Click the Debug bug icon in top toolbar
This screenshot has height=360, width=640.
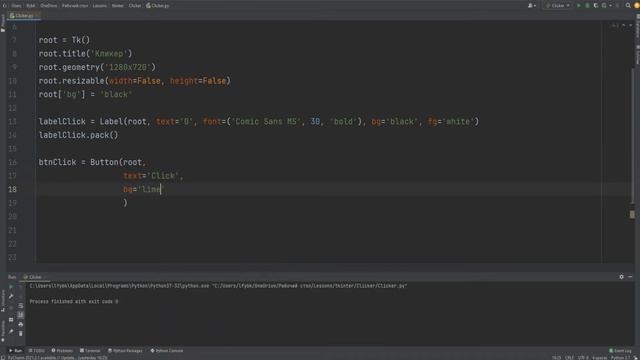click(587, 5)
